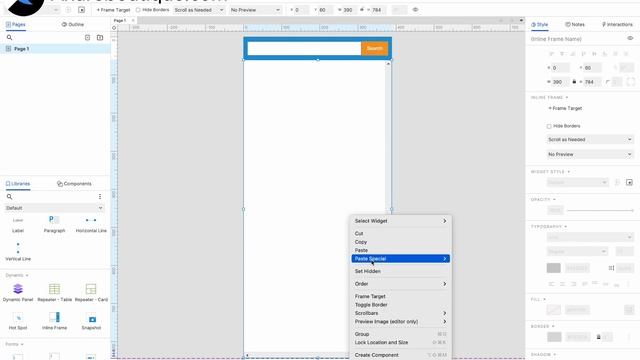Switch to the Libraries tab
Viewport: 640px width, 360px height.
click(18, 184)
